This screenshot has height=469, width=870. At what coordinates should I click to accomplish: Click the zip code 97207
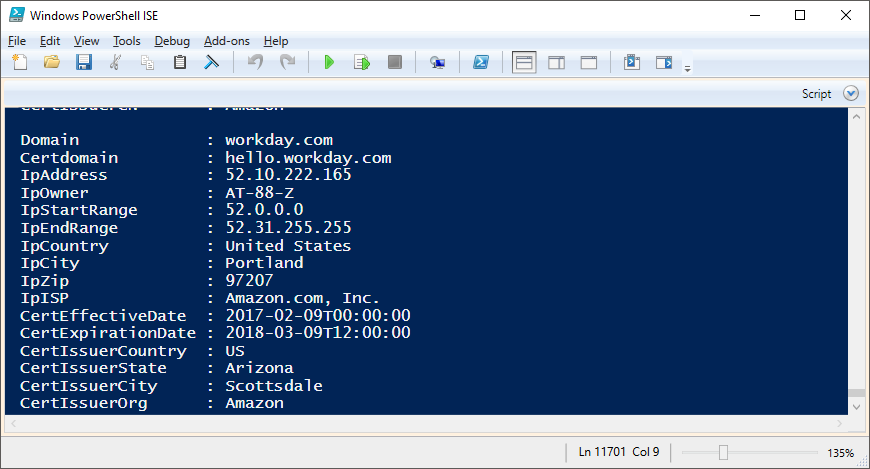tap(249, 280)
